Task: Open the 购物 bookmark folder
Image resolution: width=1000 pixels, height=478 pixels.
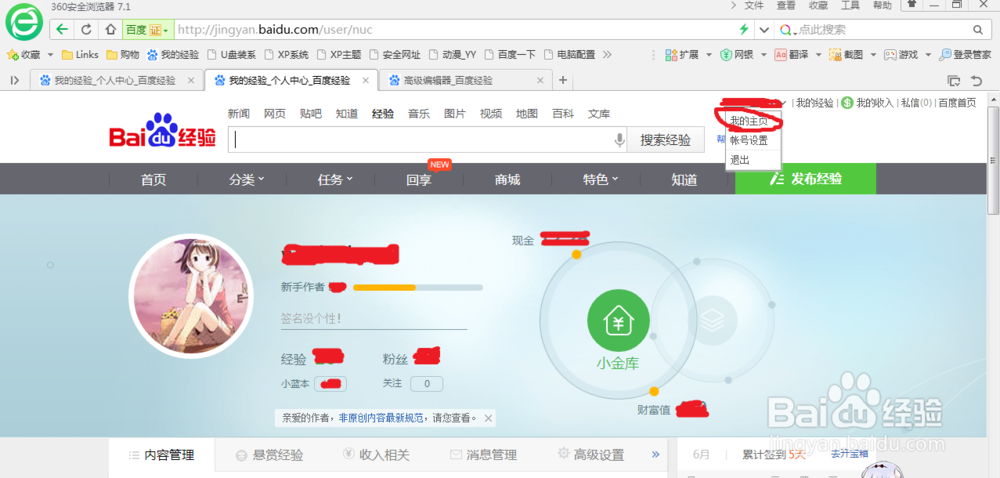Action: point(122,55)
